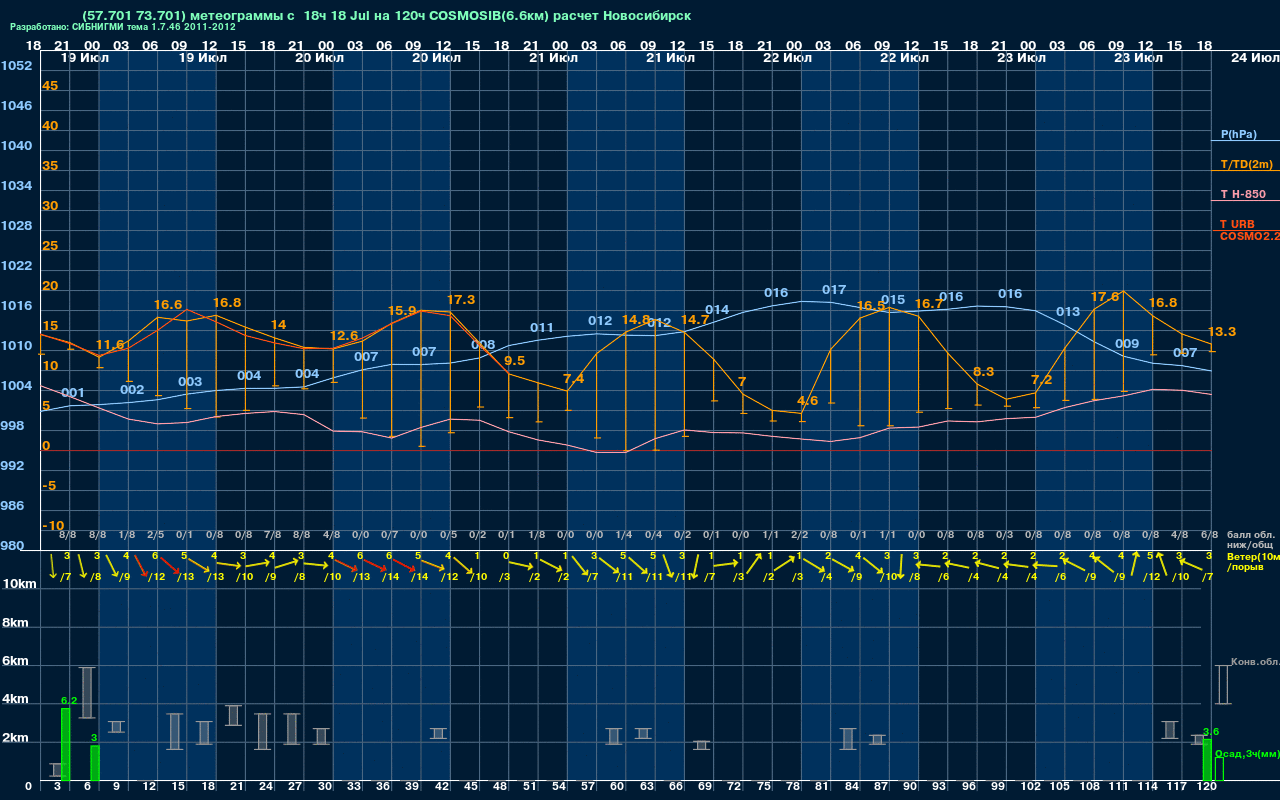Click the 992 pressure axis label
The width and height of the screenshot is (1280, 800).
click(13, 466)
